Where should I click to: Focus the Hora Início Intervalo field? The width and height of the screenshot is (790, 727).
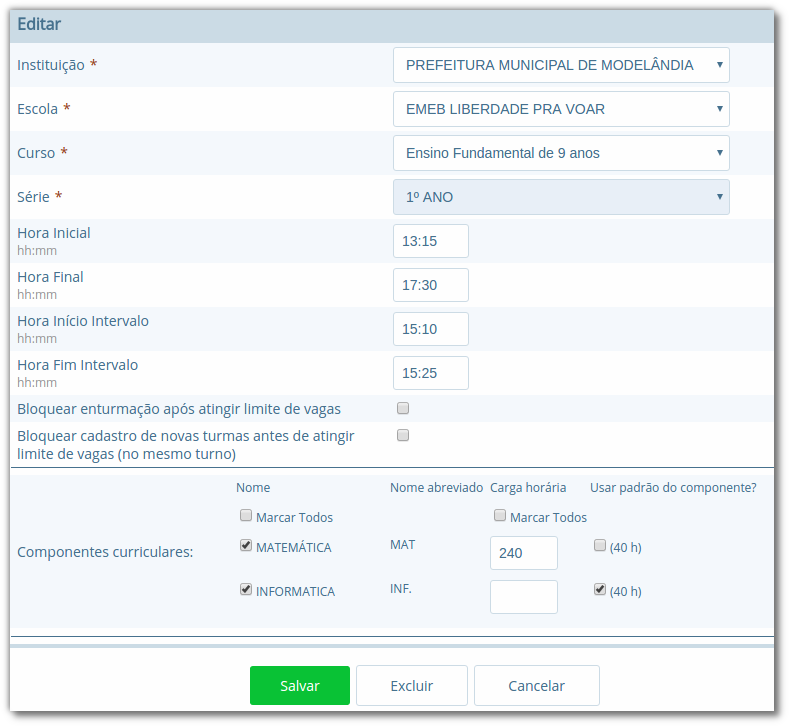(430, 329)
